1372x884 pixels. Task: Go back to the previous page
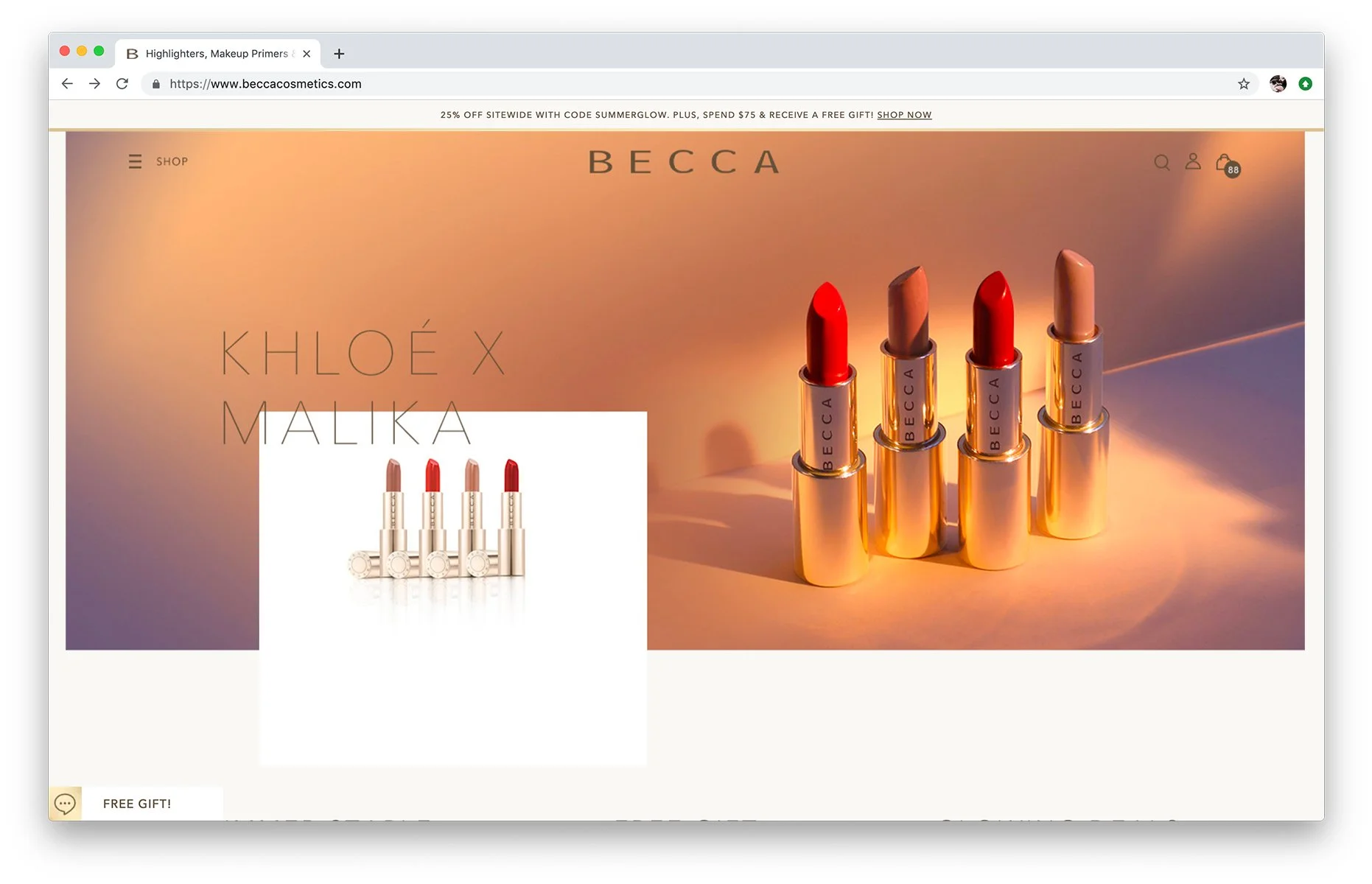(x=67, y=84)
